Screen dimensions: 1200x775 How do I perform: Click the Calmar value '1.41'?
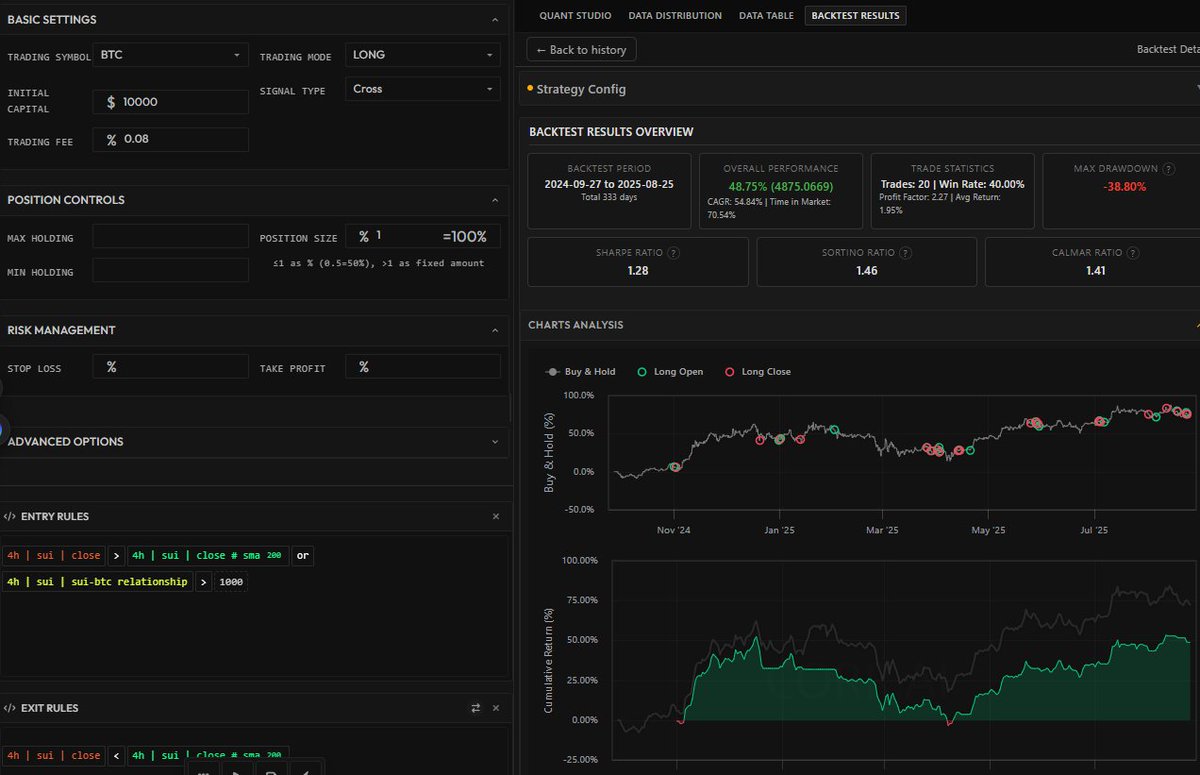pyautogui.click(x=1096, y=271)
